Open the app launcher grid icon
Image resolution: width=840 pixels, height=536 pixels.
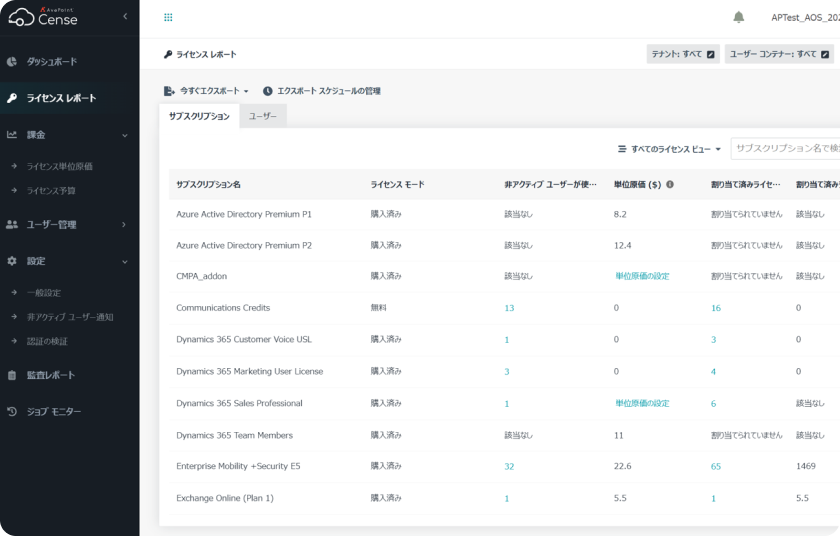168,17
